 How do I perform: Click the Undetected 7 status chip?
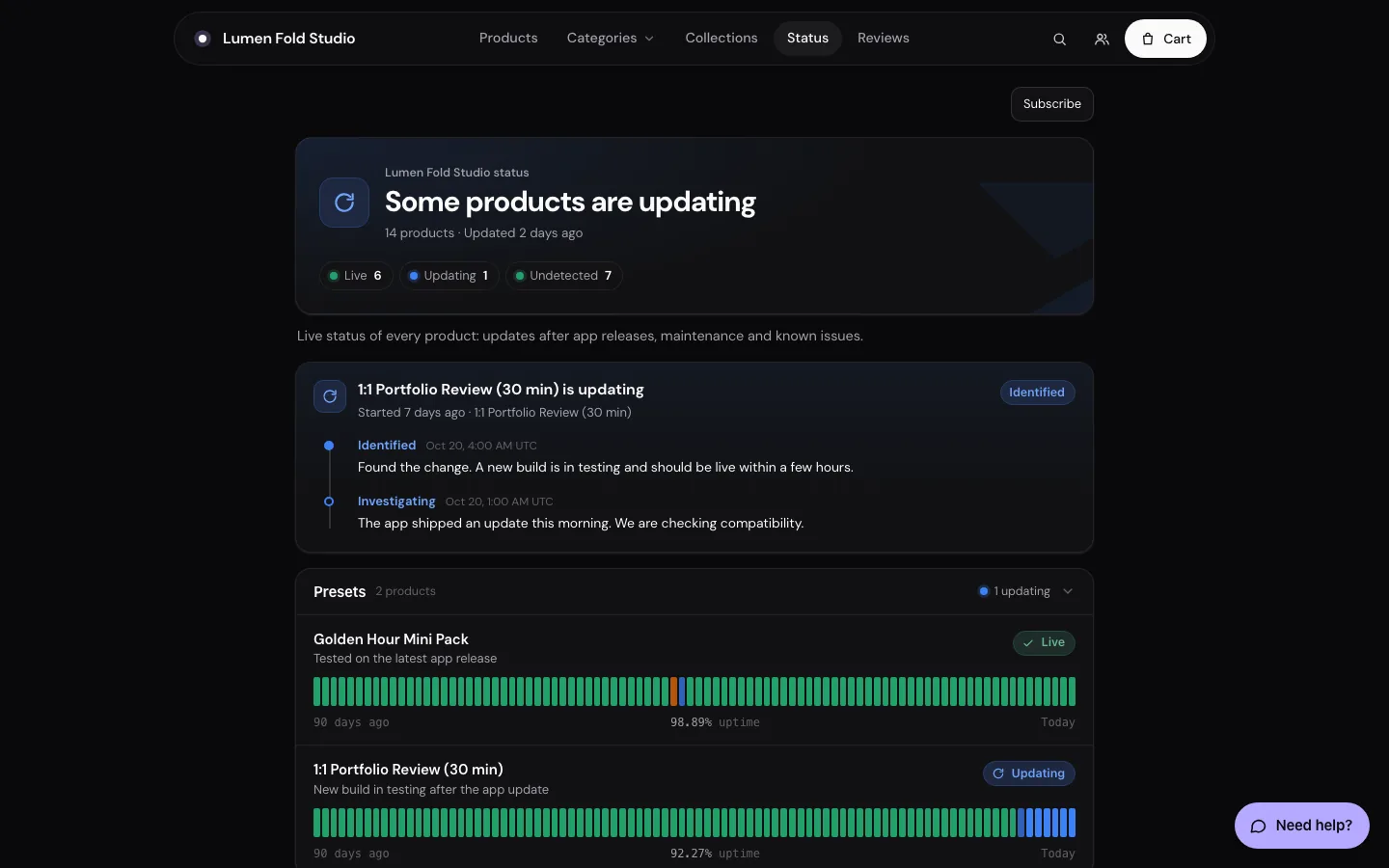564,276
